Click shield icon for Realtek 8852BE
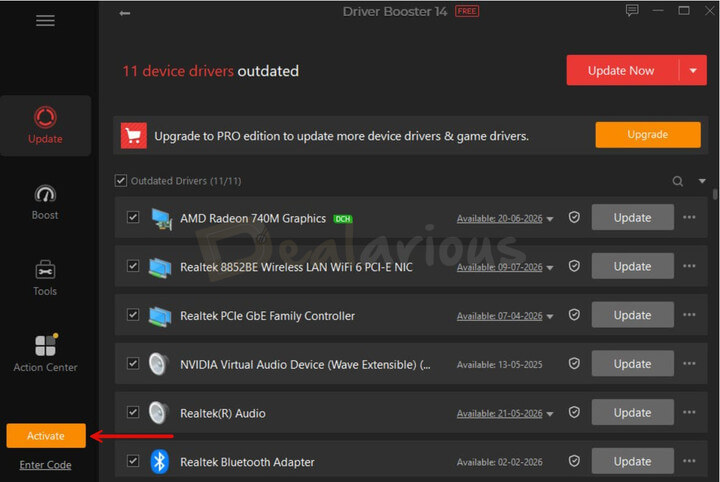The width and height of the screenshot is (720, 482). click(574, 266)
